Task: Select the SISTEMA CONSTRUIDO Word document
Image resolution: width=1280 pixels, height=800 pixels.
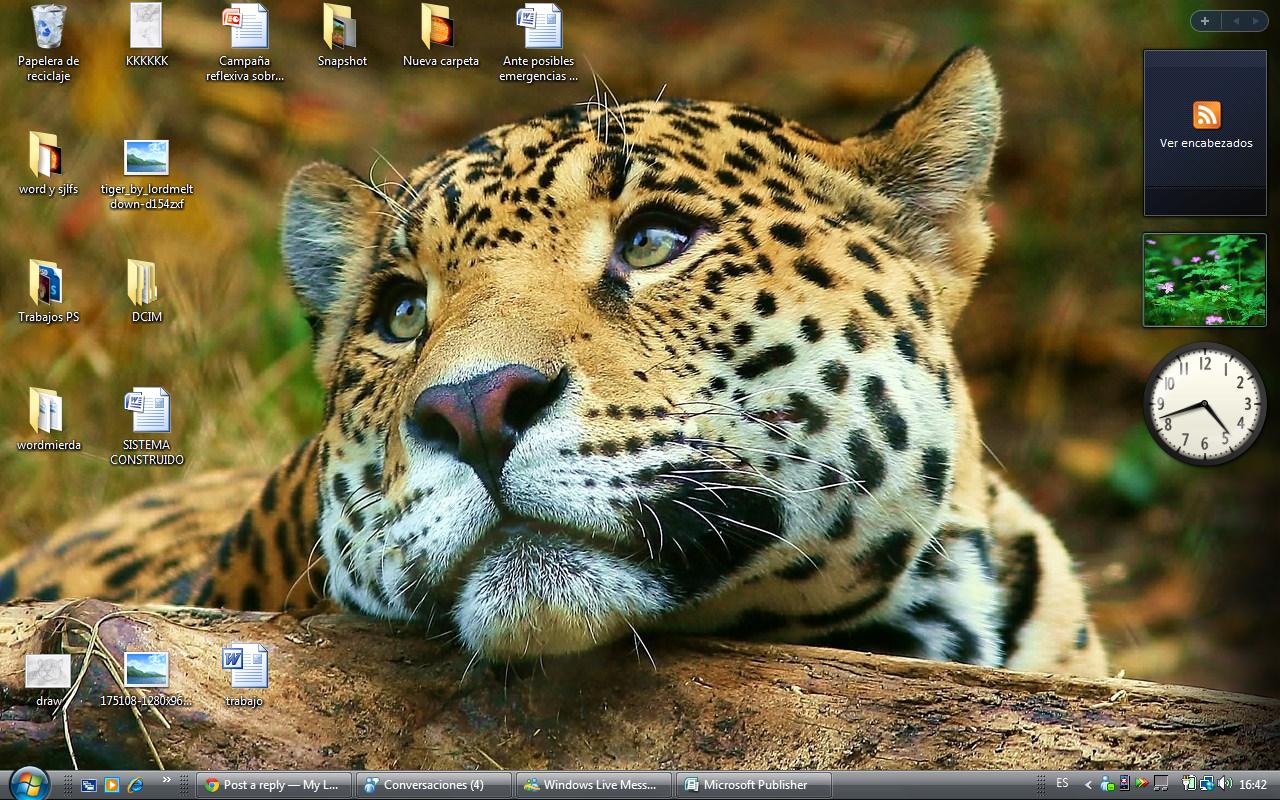Action: click(147, 411)
